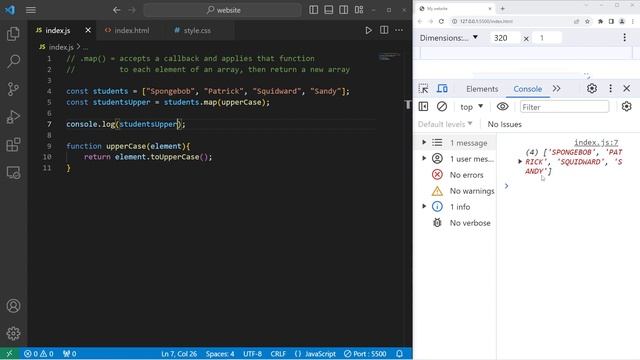Open the top JavaScript context dropdown

[471, 107]
